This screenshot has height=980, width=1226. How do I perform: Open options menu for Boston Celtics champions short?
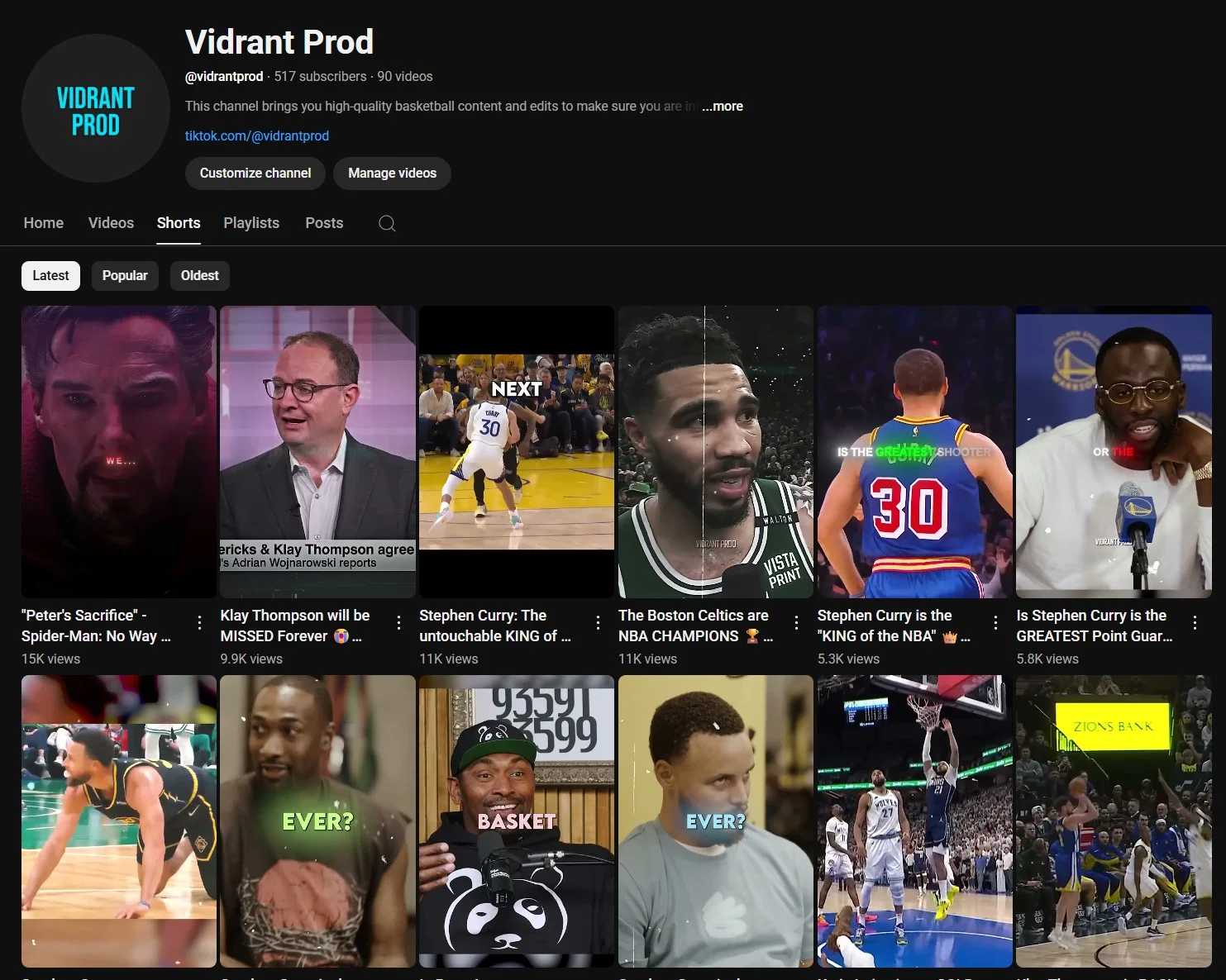797,621
